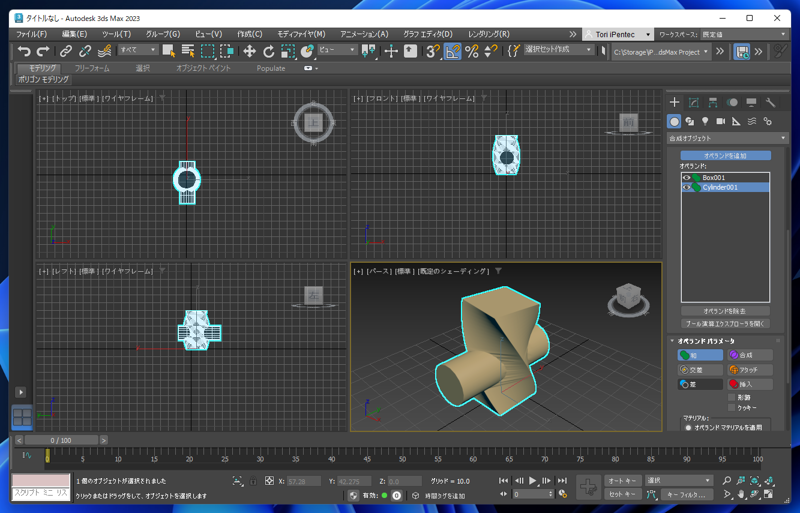Open the レンダリング(R) menu
The height and width of the screenshot is (513, 800).
[x=489, y=34]
